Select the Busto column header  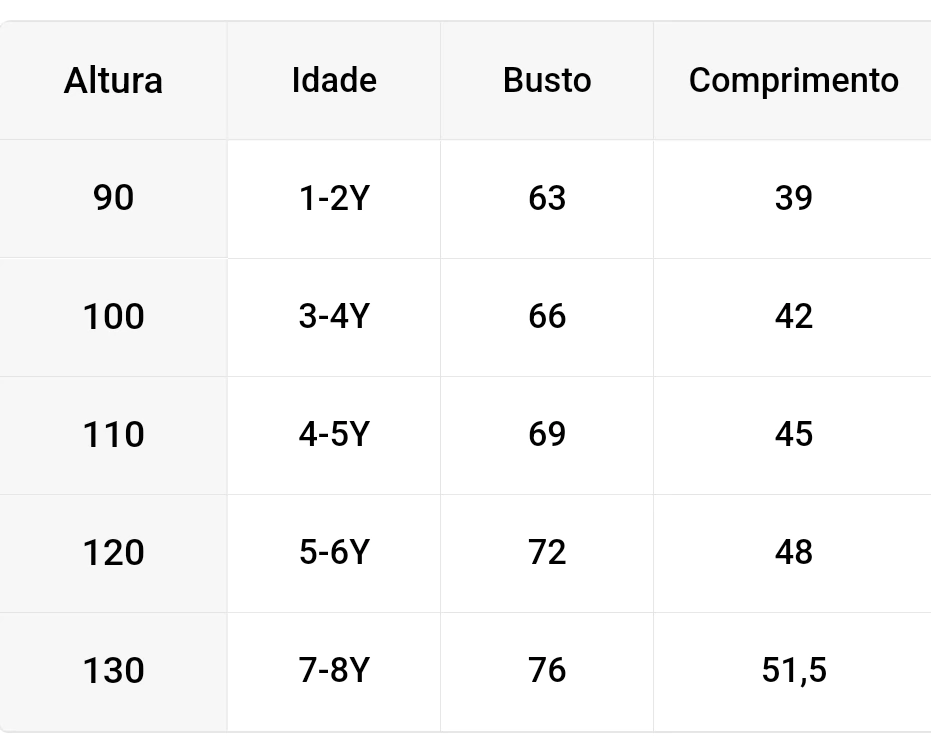547,80
